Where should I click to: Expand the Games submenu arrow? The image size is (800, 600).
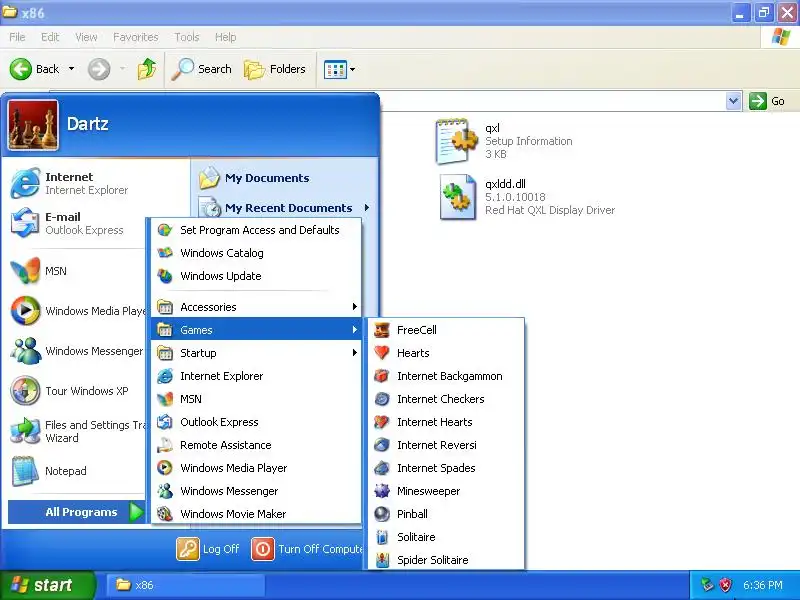[355, 330]
